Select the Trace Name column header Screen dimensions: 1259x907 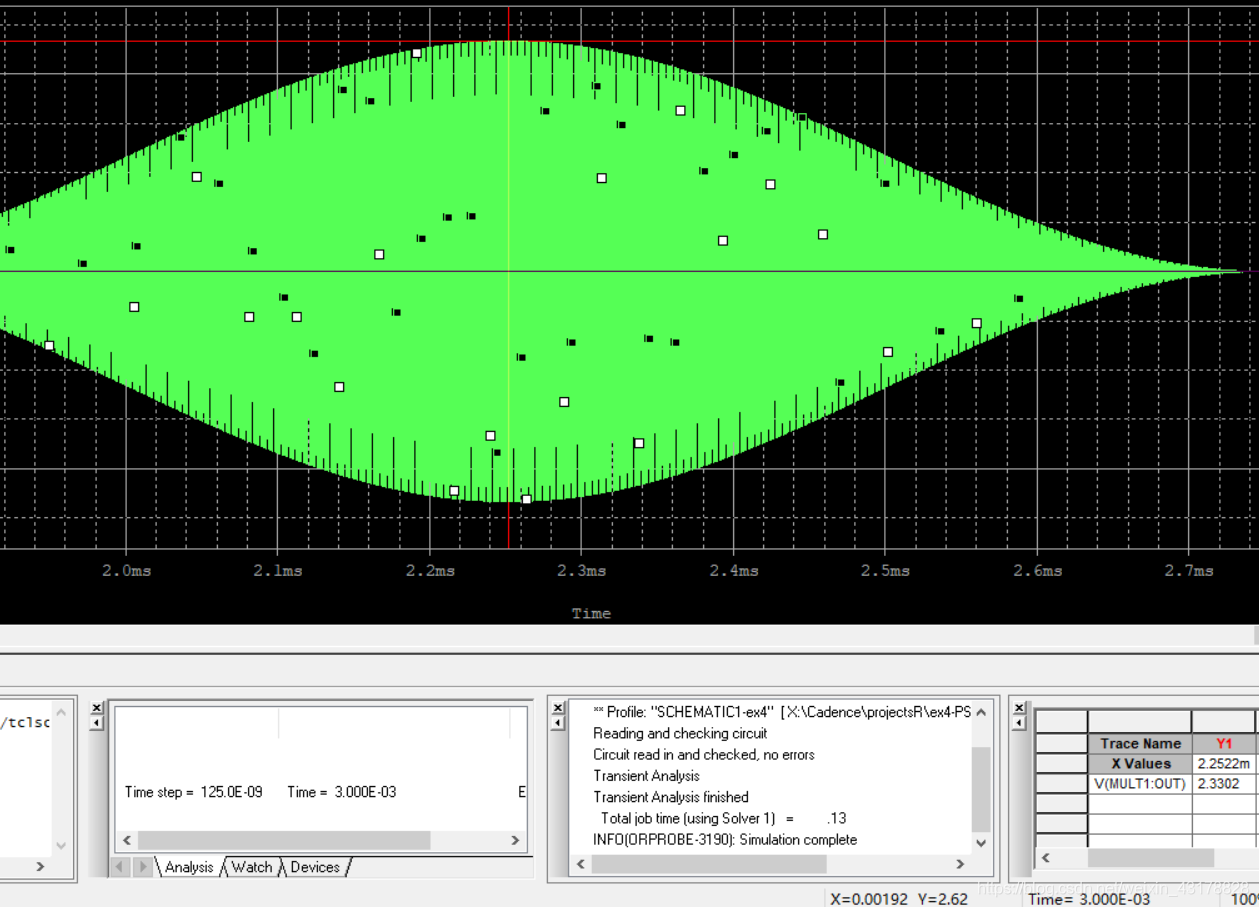click(x=1140, y=743)
